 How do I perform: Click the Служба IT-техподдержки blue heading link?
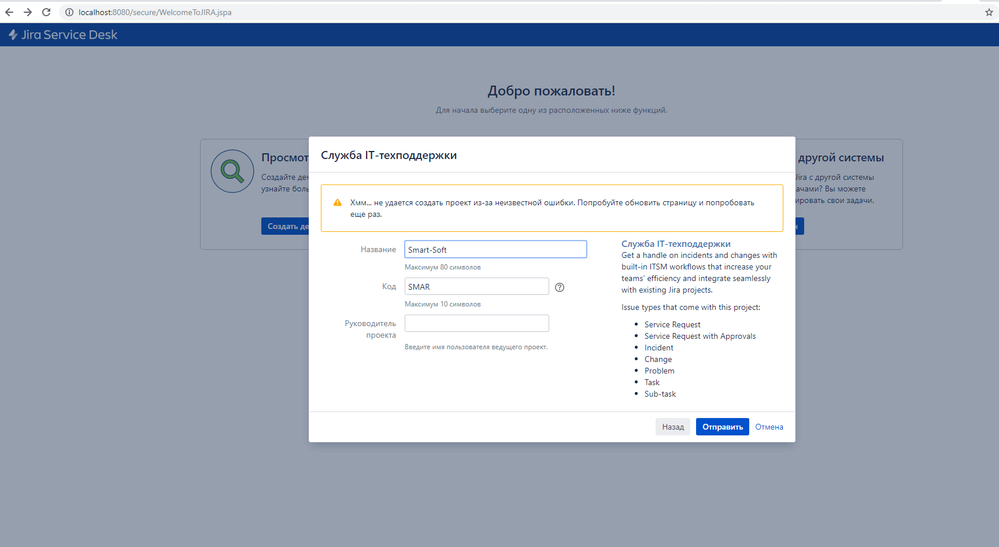[676, 243]
